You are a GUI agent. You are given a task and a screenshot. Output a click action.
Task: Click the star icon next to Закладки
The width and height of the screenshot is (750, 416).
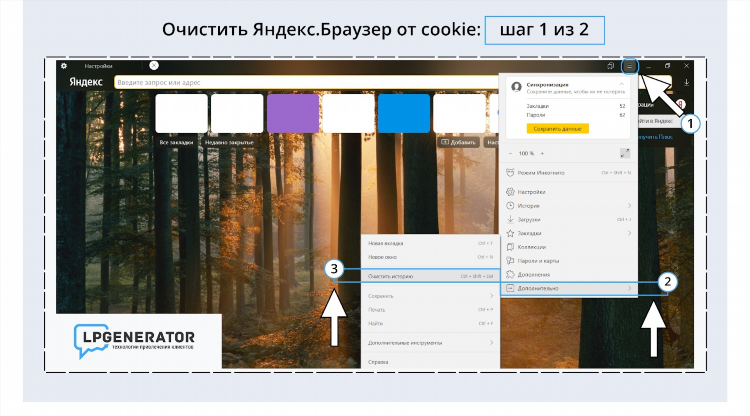(x=510, y=233)
